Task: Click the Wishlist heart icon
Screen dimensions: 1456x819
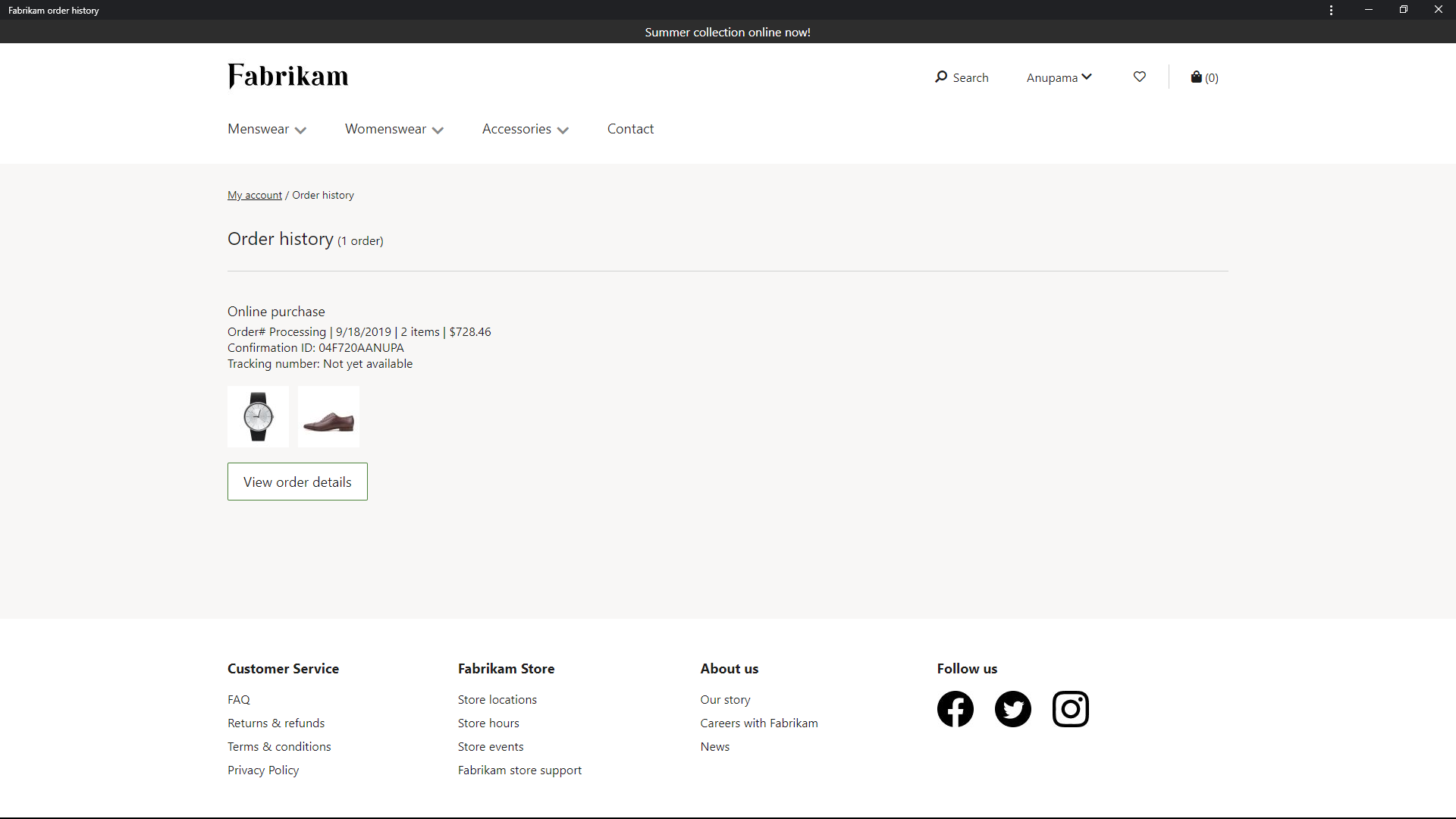Action: tap(1139, 77)
